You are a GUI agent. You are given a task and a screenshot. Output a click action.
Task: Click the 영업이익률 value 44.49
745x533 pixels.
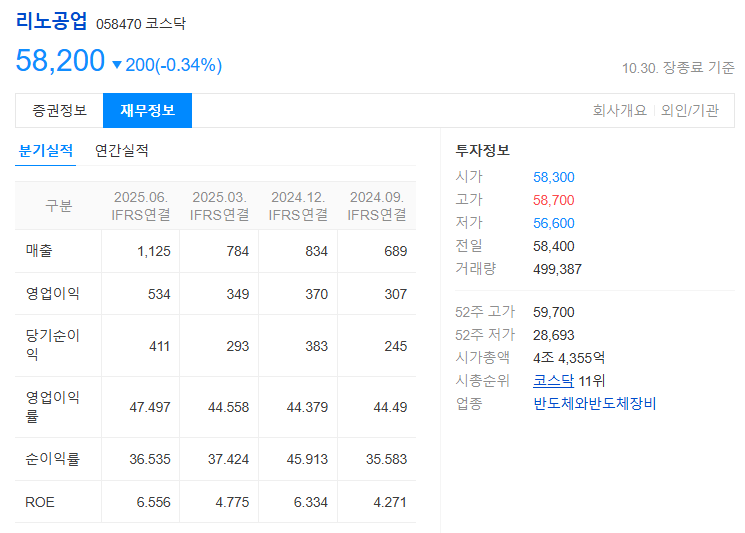390,407
